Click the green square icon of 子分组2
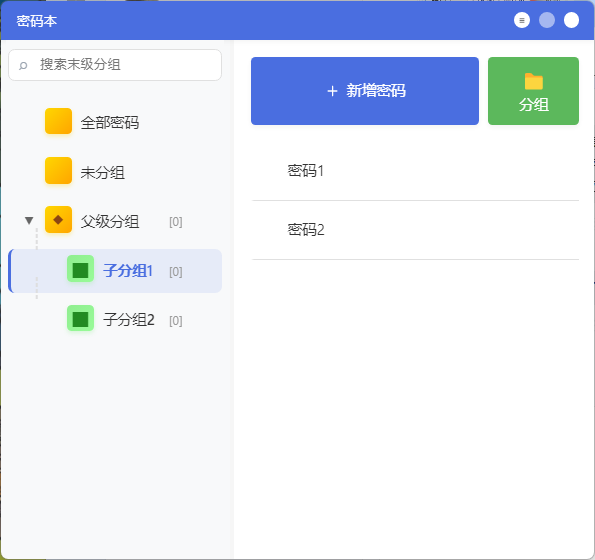The height and width of the screenshot is (560, 595). click(x=80, y=318)
